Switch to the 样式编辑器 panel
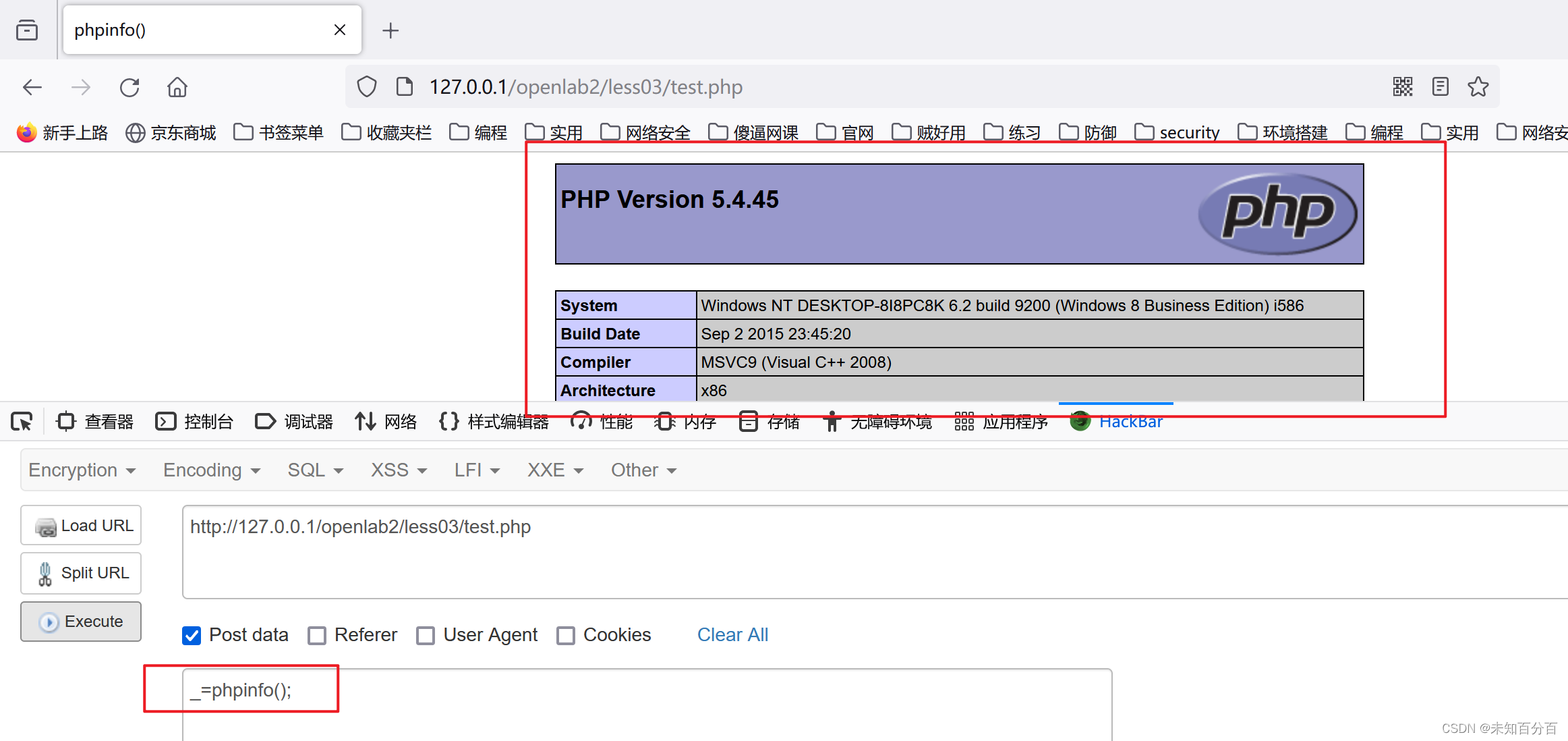Viewport: 1568px width, 741px height. coord(494,422)
